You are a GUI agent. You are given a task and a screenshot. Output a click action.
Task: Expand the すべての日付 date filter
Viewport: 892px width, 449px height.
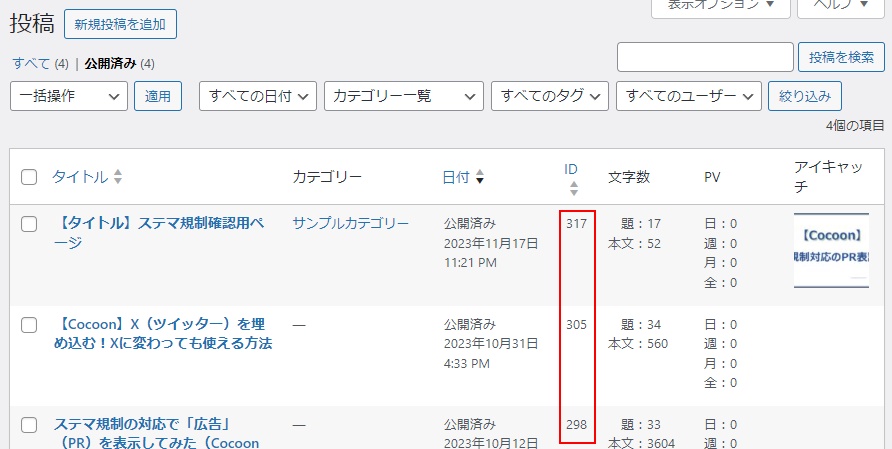coord(258,96)
